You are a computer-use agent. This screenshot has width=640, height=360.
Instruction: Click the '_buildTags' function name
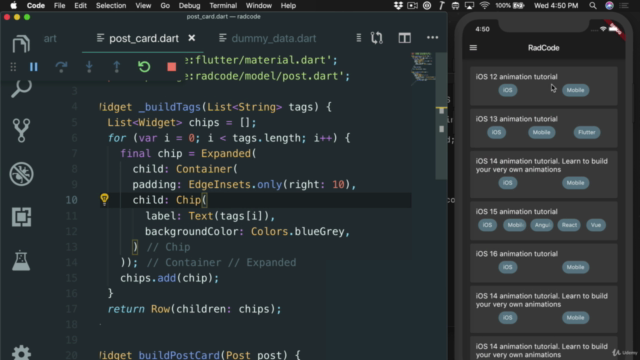click(169, 107)
